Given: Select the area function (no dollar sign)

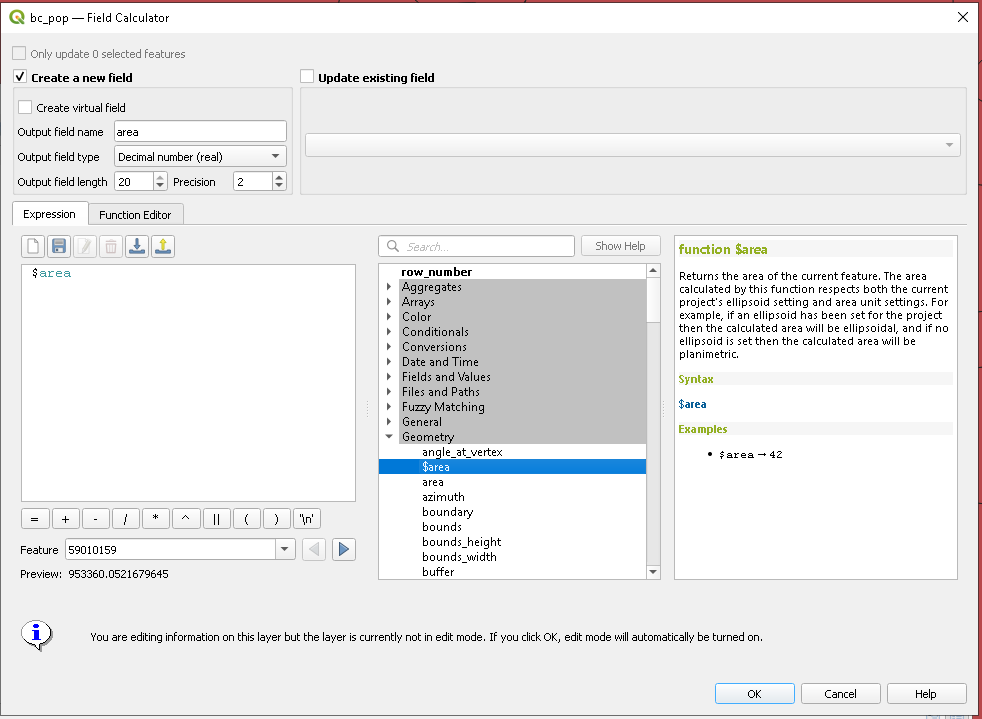Looking at the screenshot, I should [x=433, y=482].
